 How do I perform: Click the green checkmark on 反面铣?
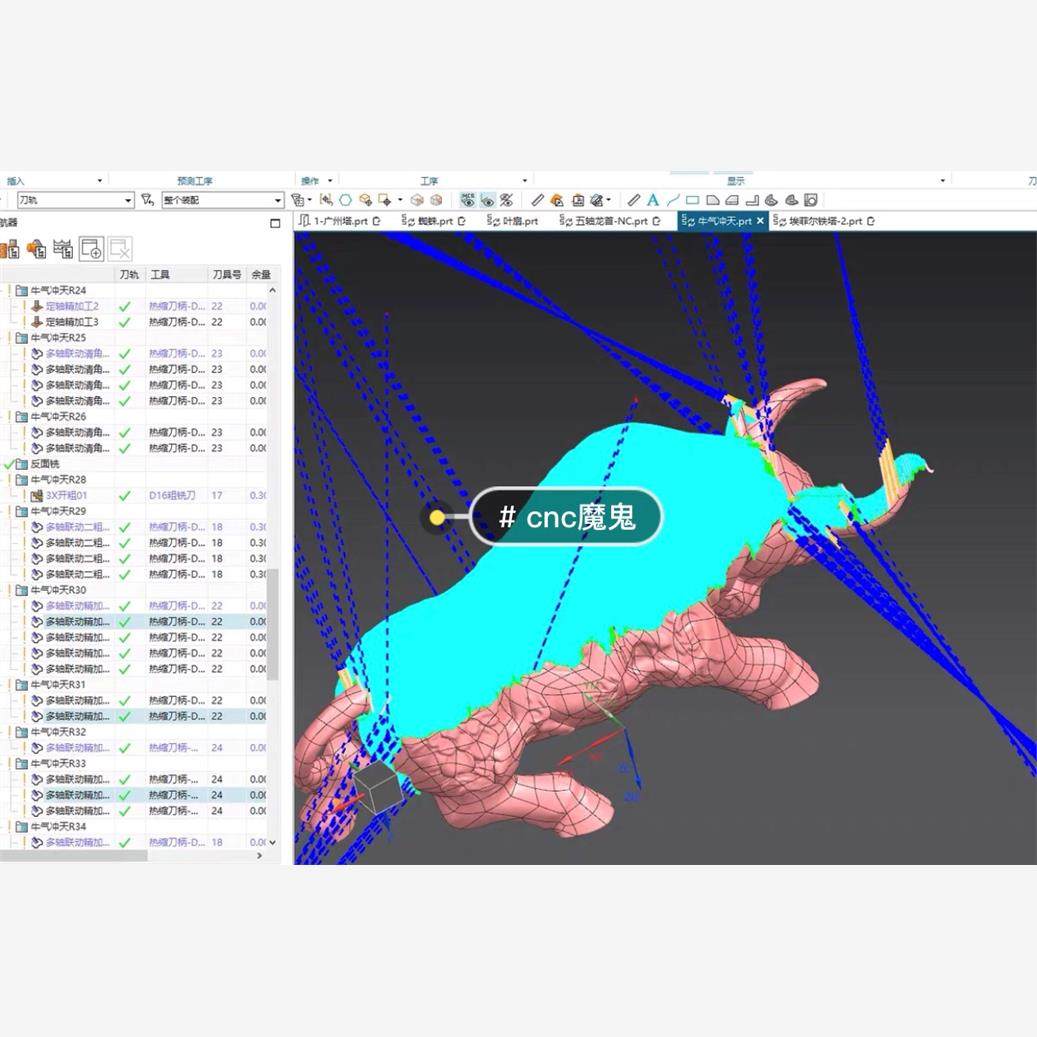[9, 464]
